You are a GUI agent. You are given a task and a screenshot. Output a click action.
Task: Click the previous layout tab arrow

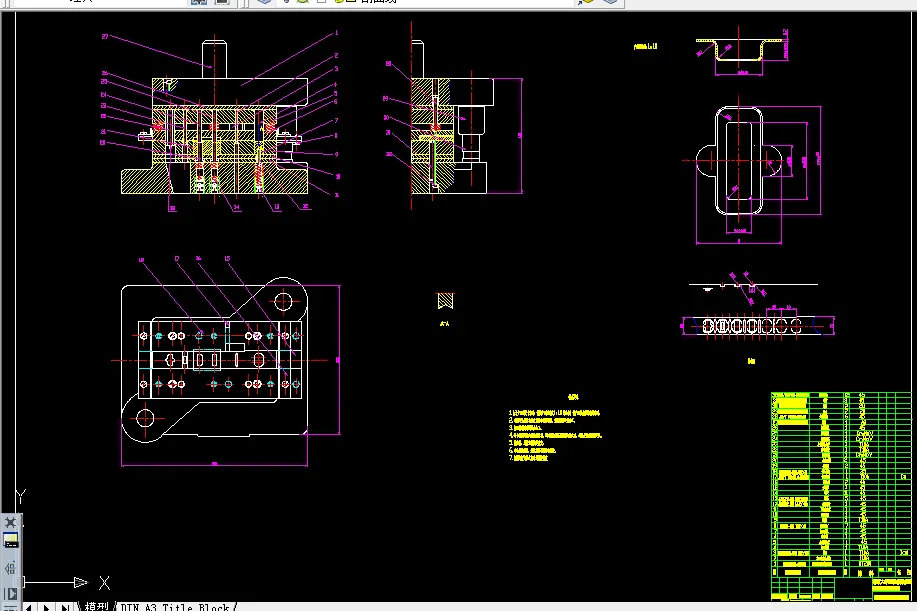point(29,607)
